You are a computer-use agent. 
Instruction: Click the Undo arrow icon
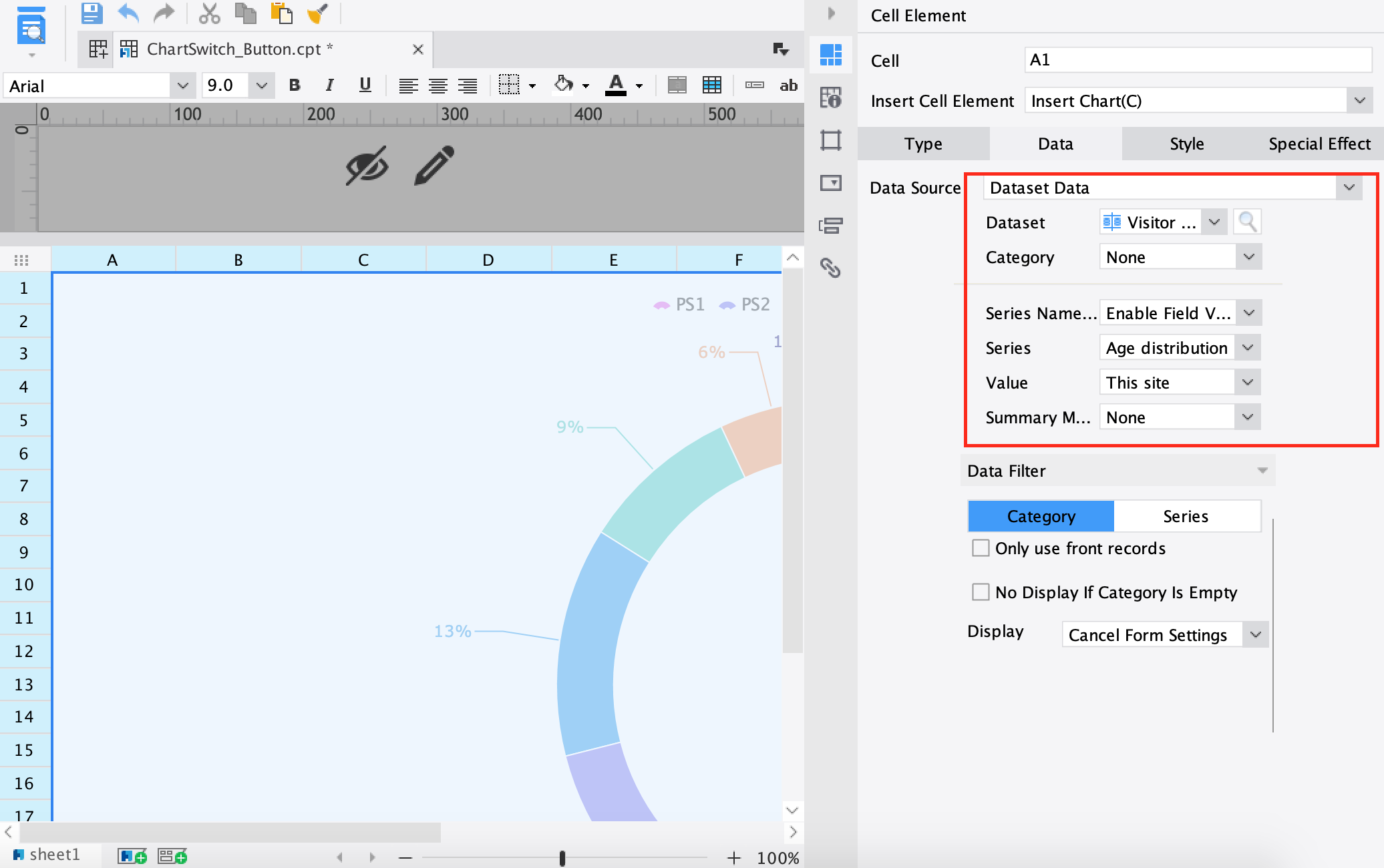128,13
